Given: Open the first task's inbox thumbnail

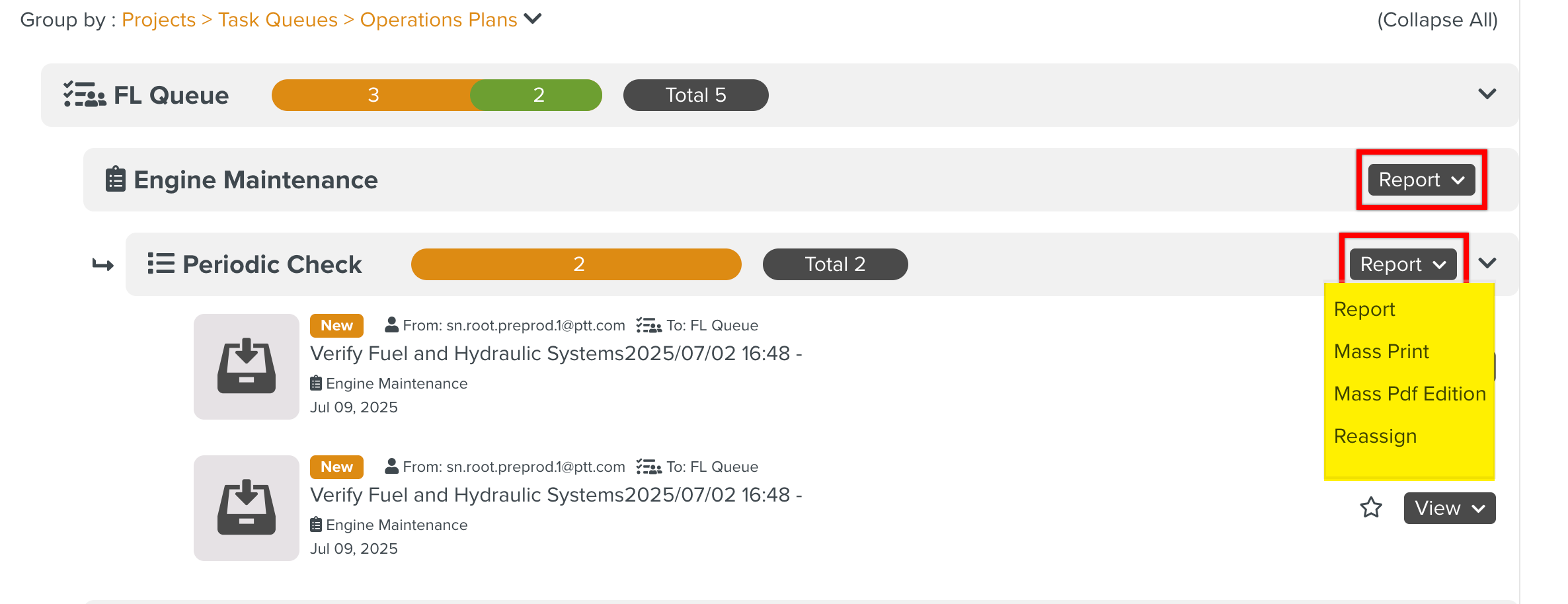Looking at the screenshot, I should 247,367.
